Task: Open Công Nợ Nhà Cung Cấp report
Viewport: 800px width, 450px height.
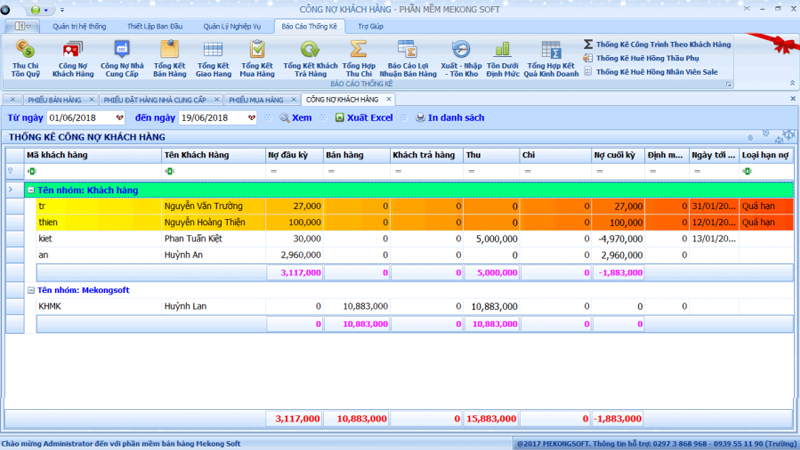Action: tap(122, 59)
